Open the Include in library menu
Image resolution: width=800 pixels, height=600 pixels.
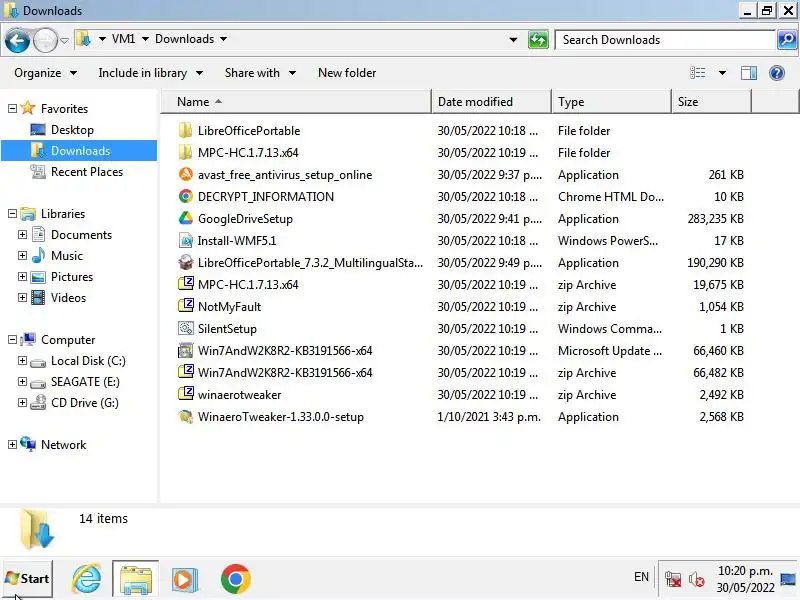[x=151, y=73]
